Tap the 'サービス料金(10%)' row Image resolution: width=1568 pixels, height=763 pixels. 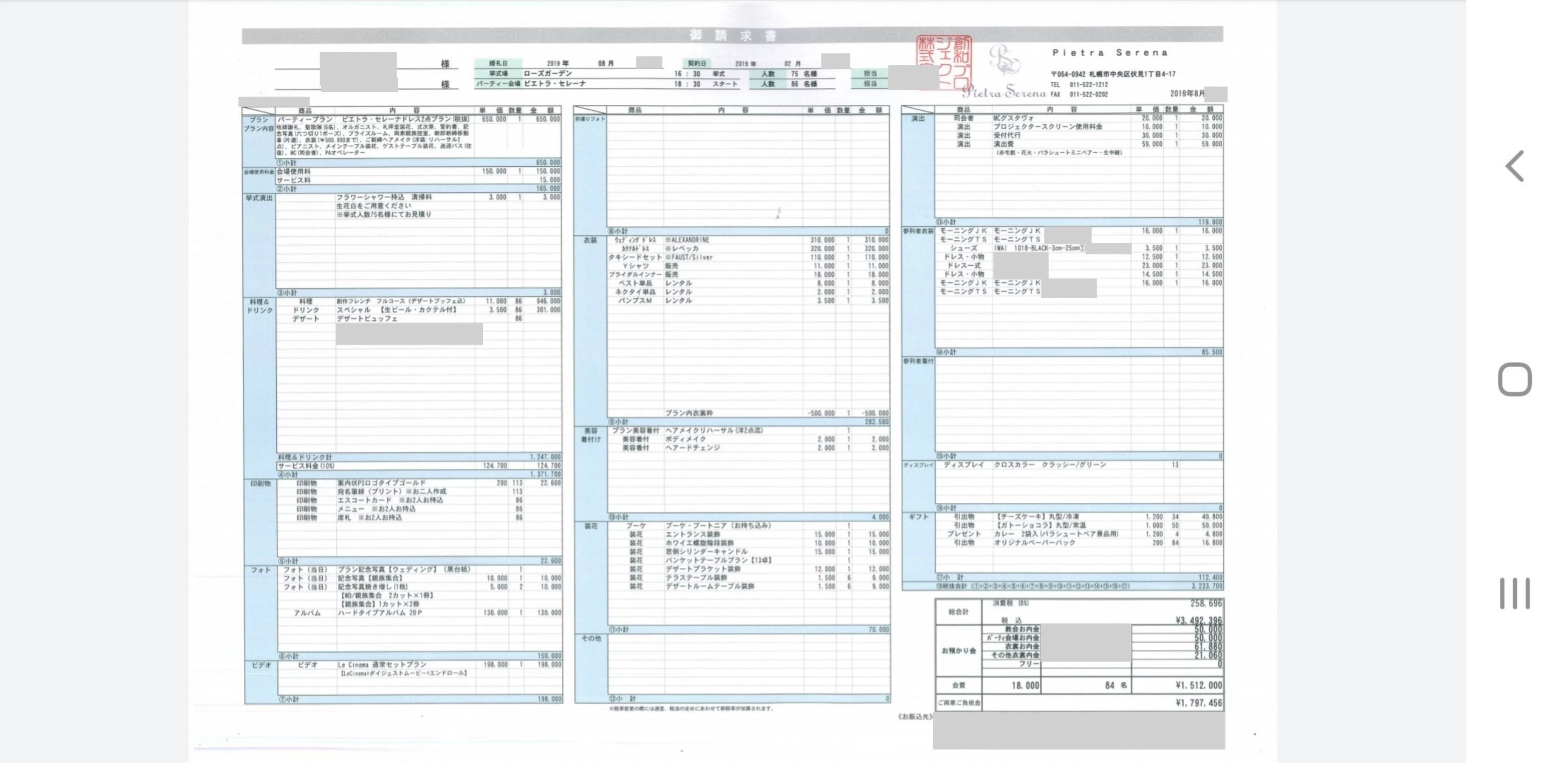pyautogui.click(x=419, y=465)
